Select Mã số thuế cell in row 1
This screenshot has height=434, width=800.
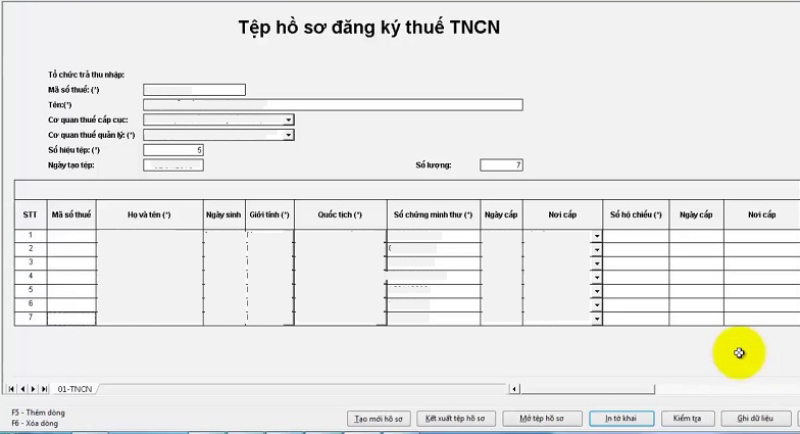71,236
